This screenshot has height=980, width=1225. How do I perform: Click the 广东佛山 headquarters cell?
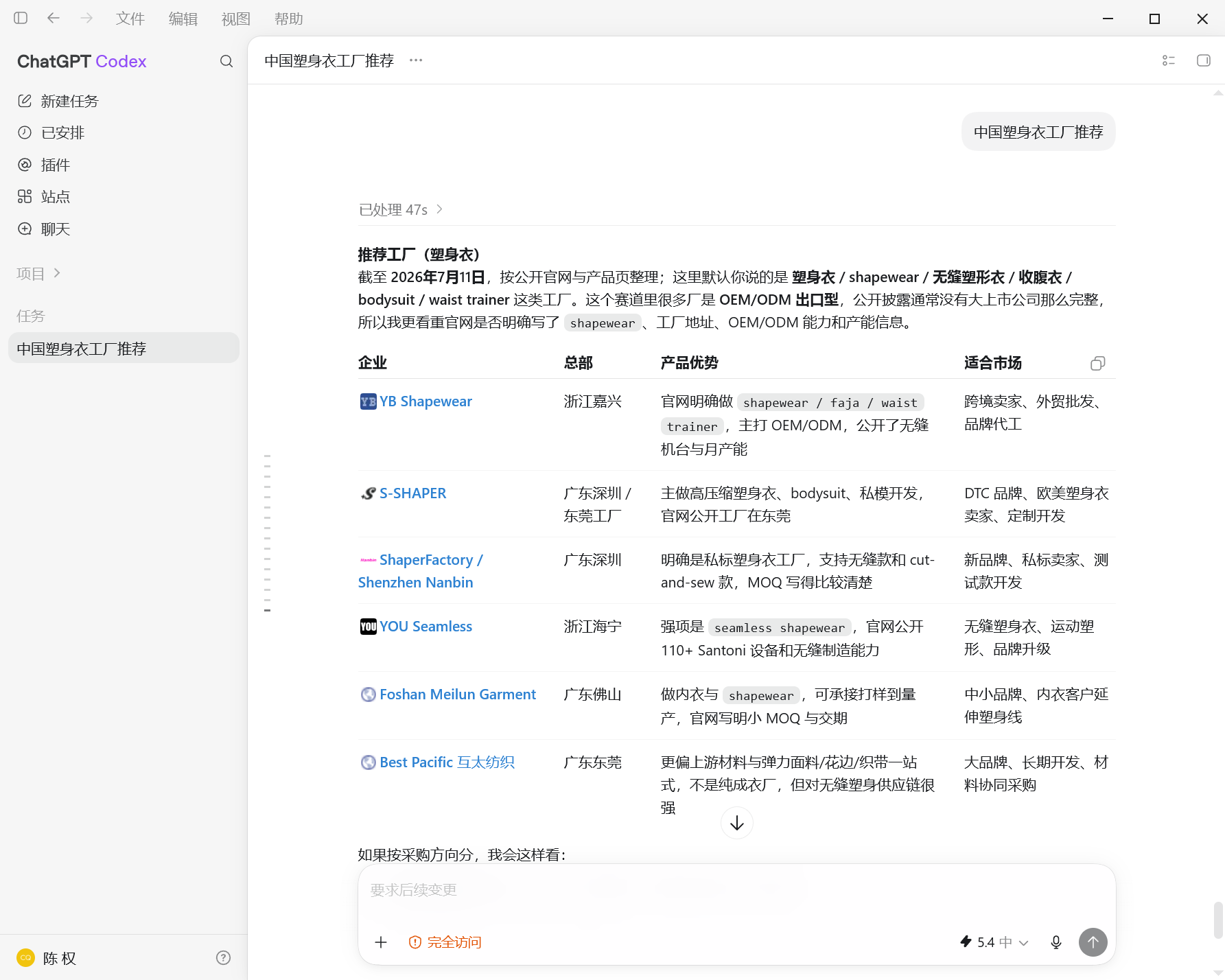tap(593, 695)
